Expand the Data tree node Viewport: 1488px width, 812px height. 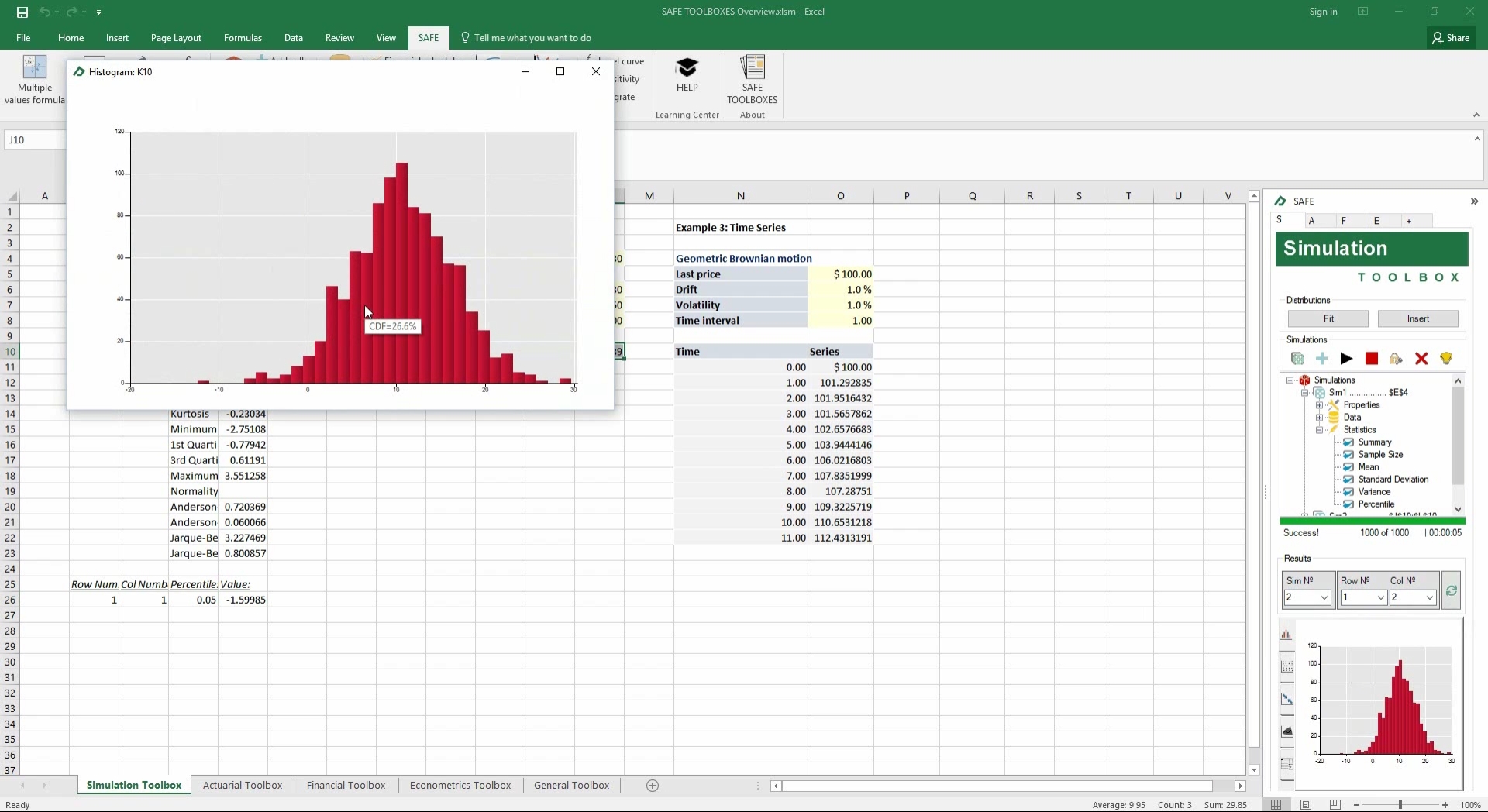click(x=1319, y=418)
